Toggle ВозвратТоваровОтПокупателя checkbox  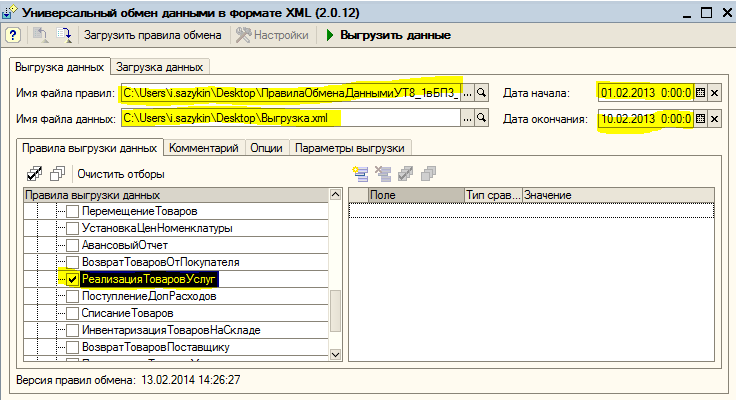coord(72,262)
